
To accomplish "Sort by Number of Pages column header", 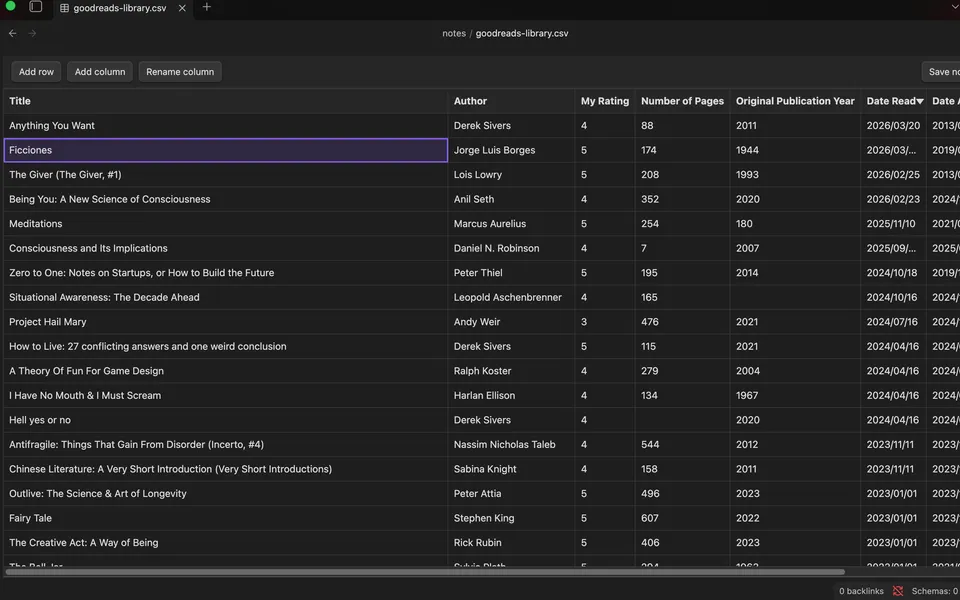I will pos(682,101).
